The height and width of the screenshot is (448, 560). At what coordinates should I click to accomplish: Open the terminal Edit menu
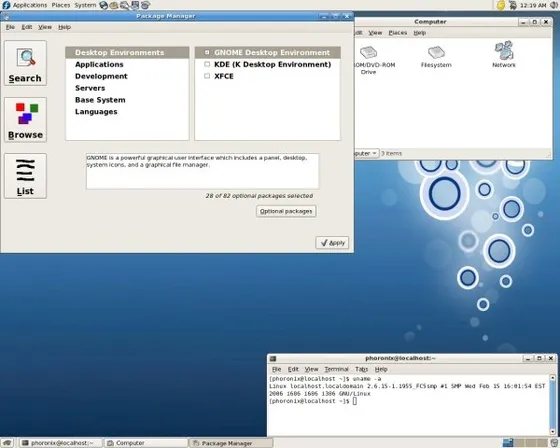tap(293, 369)
